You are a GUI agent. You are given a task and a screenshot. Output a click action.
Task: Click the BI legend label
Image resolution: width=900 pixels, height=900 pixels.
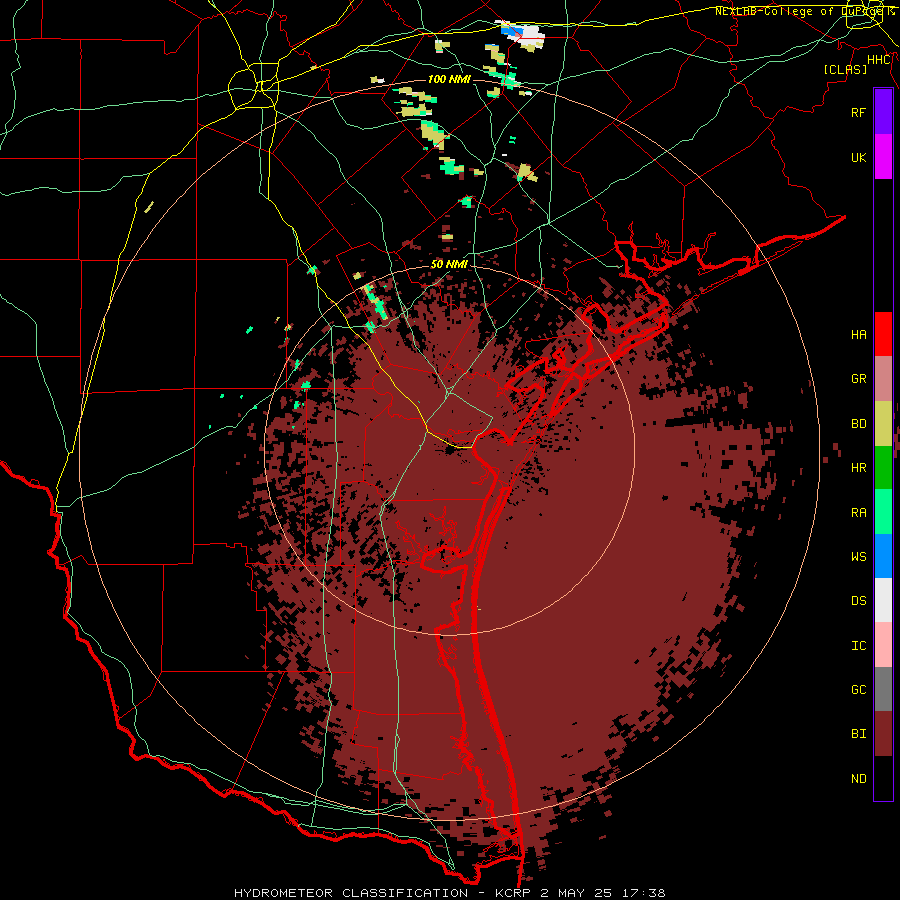coord(858,734)
